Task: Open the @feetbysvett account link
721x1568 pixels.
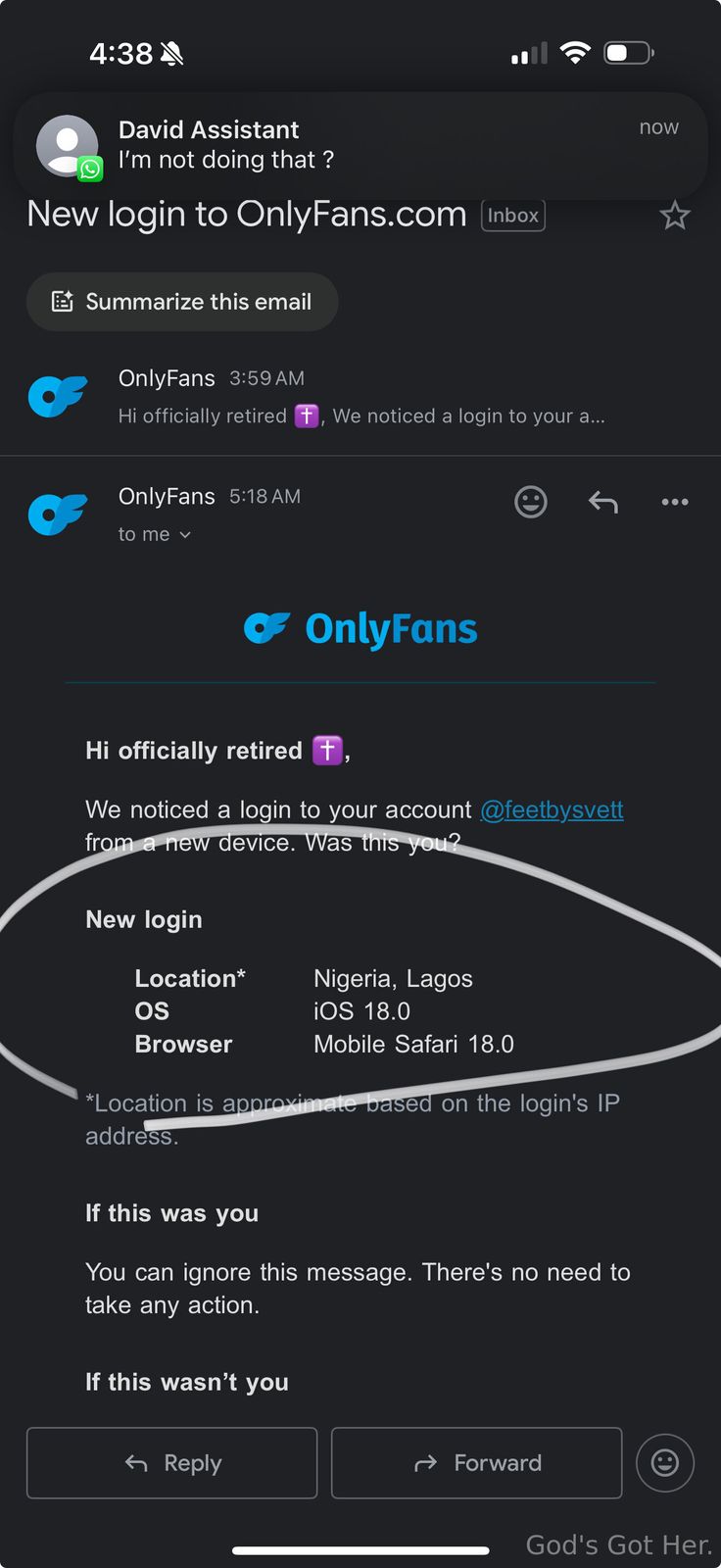Action: (x=552, y=810)
